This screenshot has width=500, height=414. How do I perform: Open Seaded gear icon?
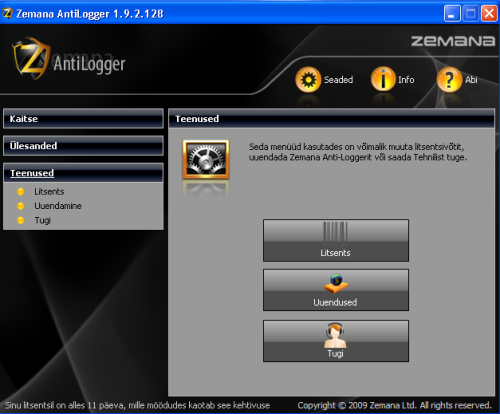point(308,79)
